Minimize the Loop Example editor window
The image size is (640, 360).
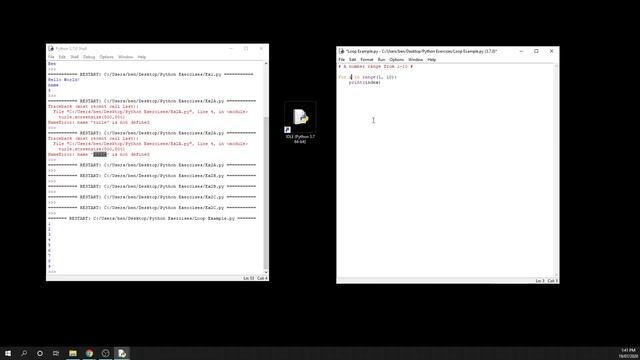click(521, 51)
